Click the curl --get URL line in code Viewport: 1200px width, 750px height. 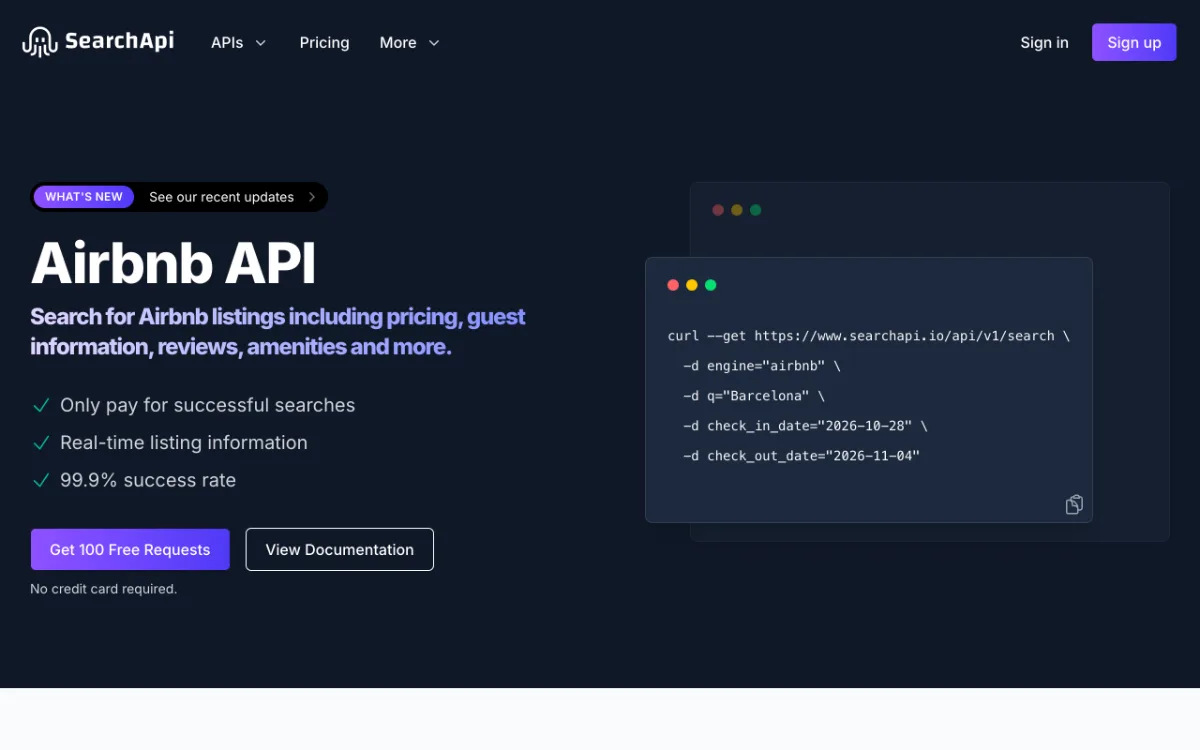click(x=869, y=336)
